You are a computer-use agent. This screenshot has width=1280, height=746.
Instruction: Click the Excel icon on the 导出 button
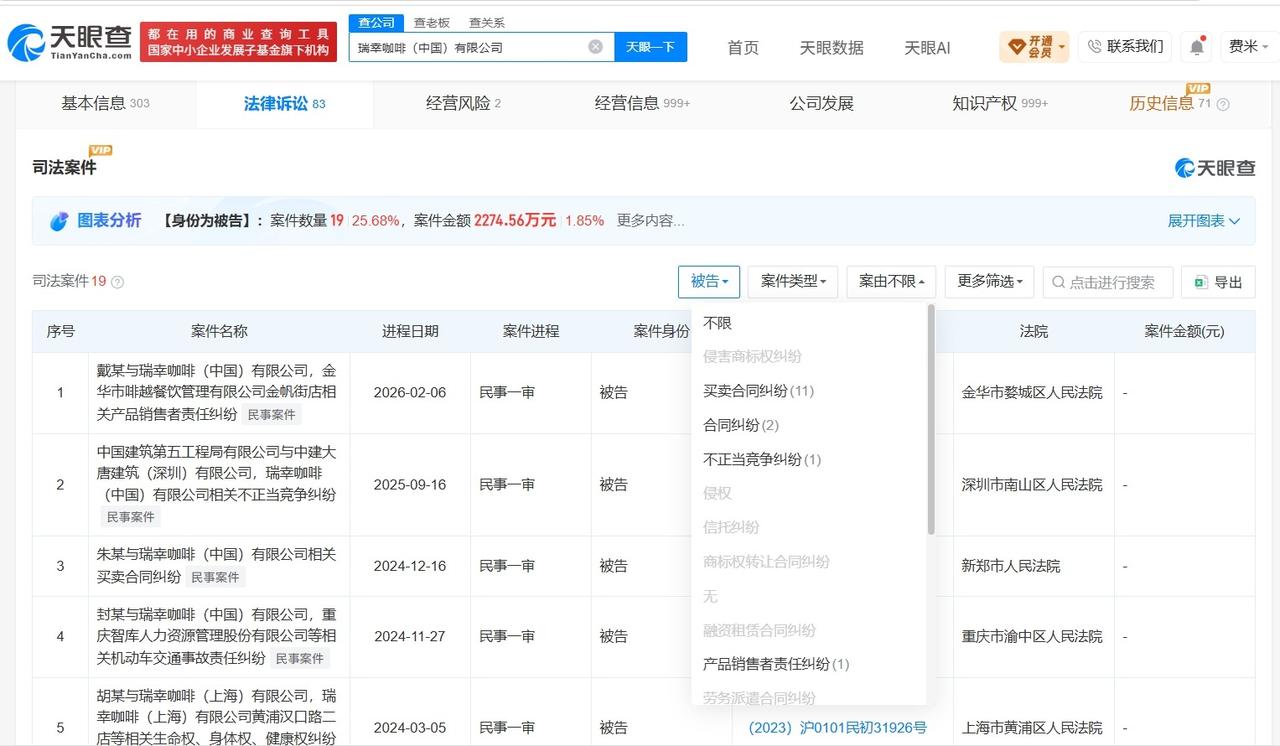tap(1201, 283)
